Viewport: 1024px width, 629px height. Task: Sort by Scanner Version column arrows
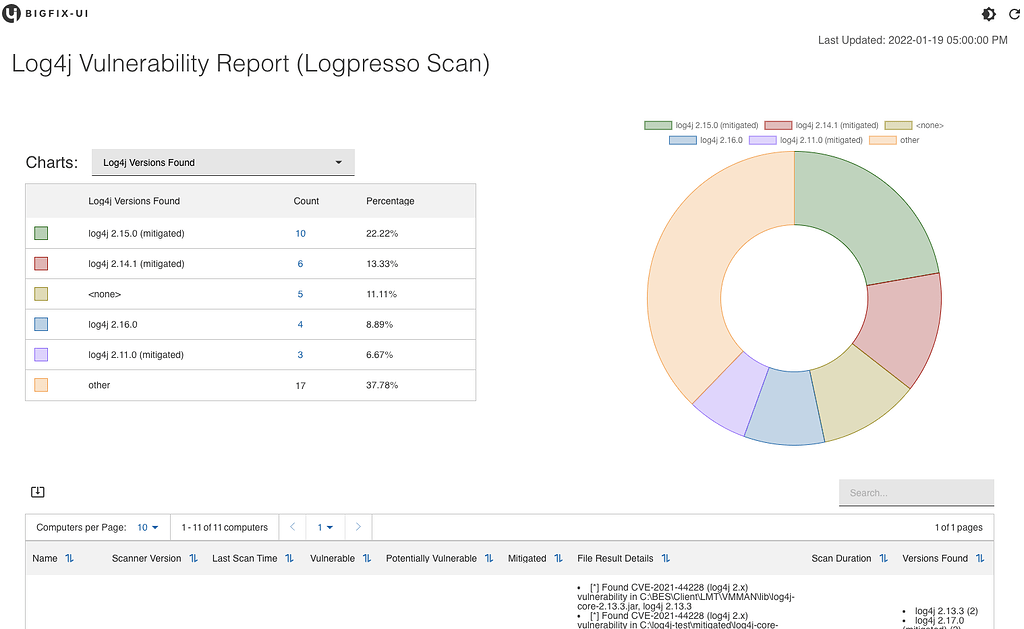click(x=193, y=558)
